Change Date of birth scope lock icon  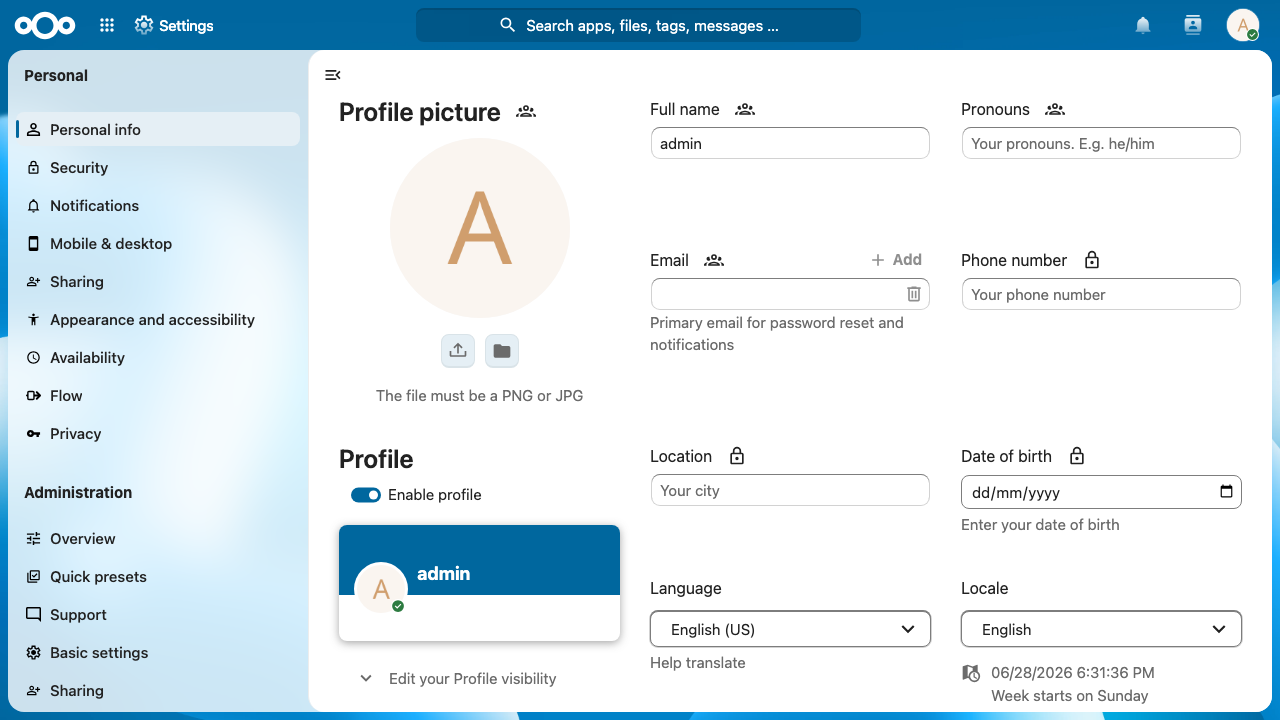[x=1077, y=456]
